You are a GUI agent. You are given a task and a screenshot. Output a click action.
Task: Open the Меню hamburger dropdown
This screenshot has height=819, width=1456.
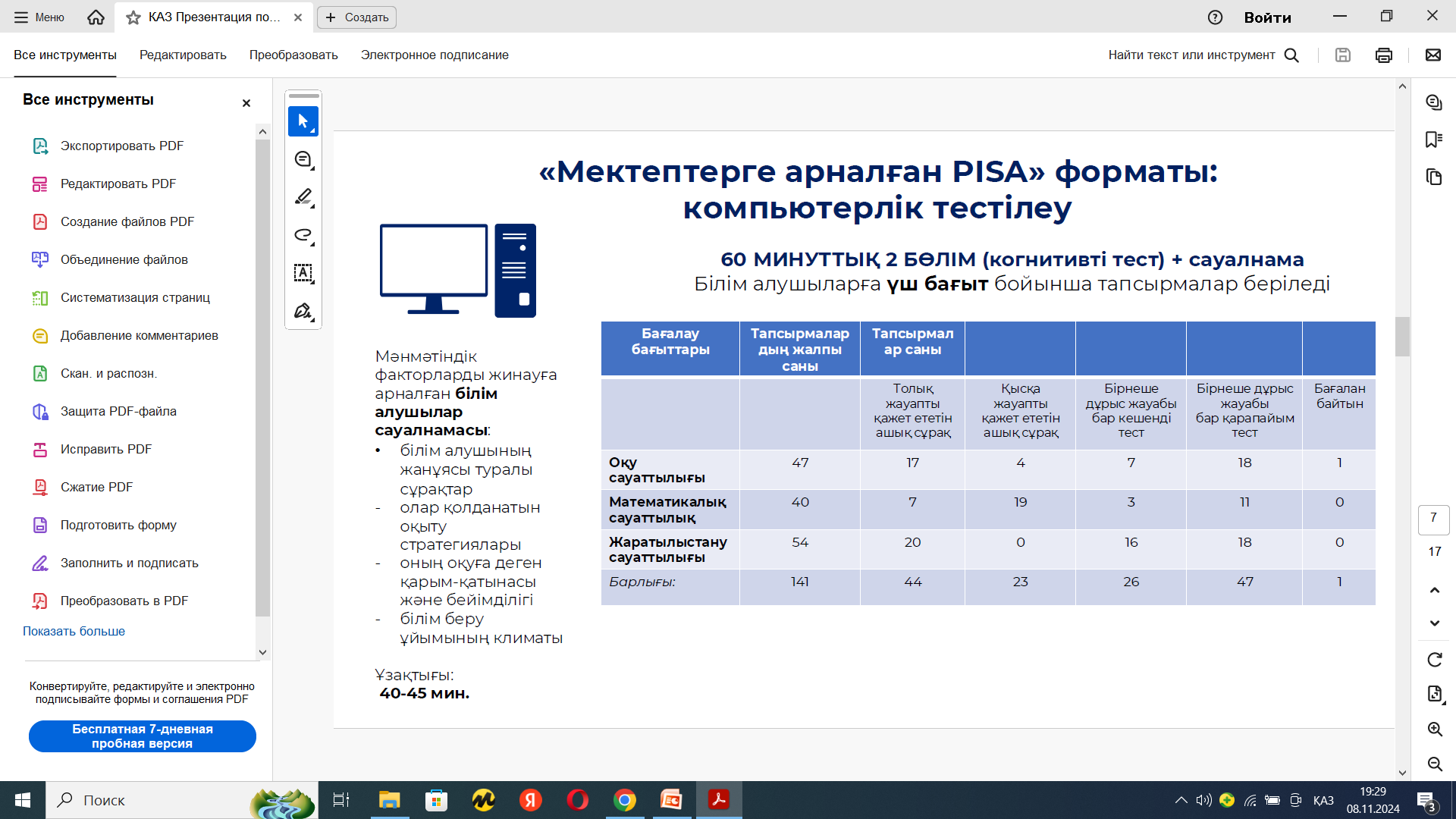(x=39, y=17)
